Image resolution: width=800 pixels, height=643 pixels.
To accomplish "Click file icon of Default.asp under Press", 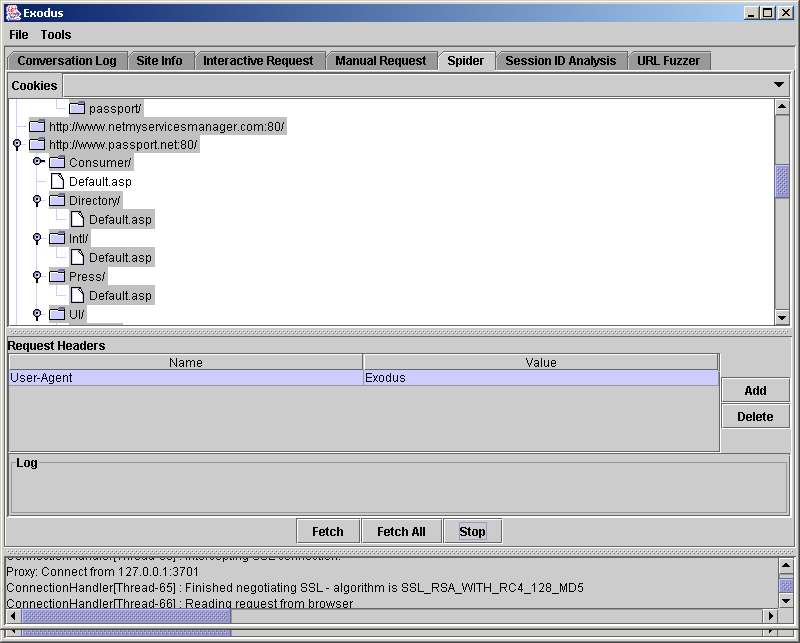I will [x=77, y=295].
